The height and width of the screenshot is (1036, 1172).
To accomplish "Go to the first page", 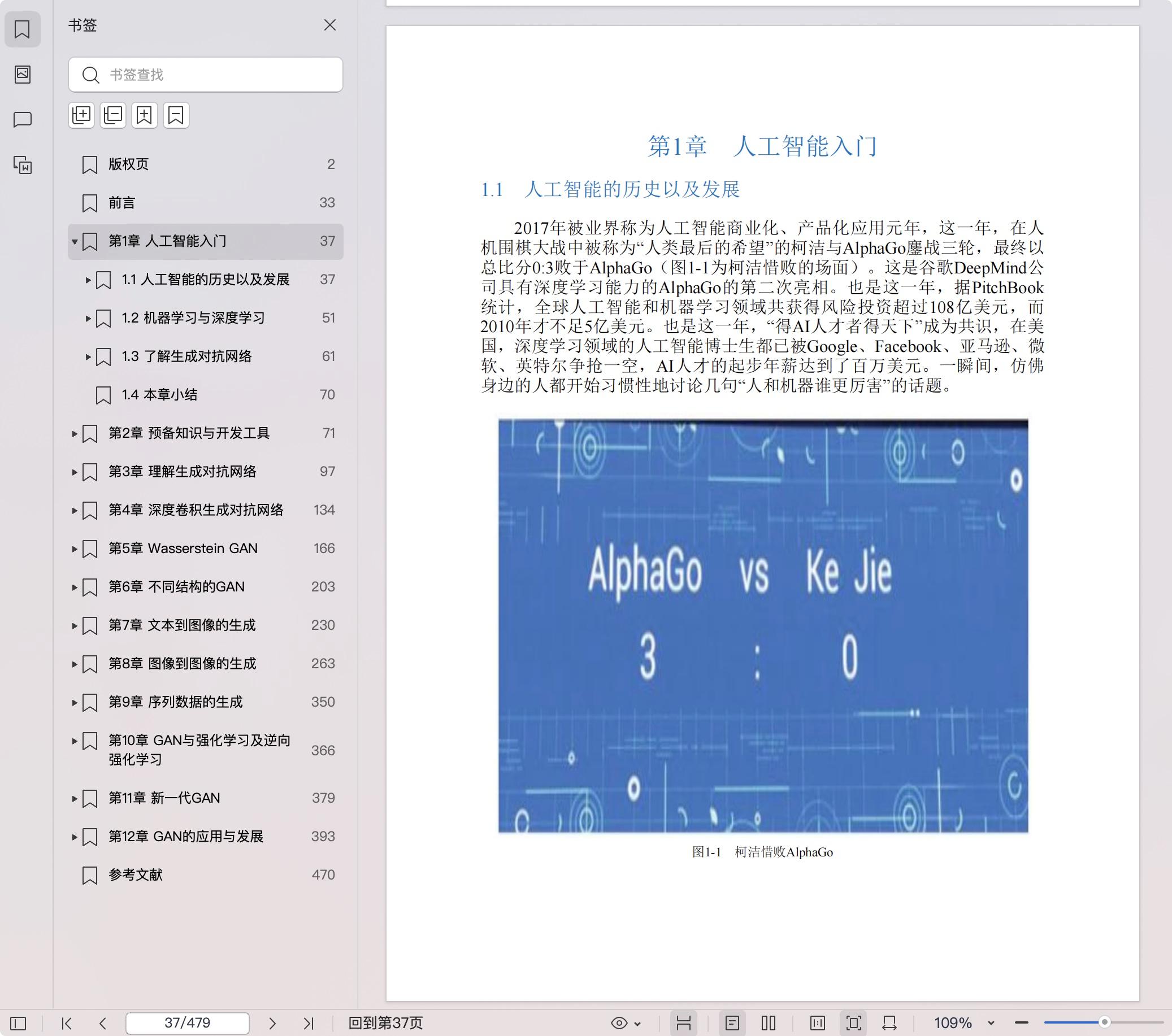I will (67, 1023).
